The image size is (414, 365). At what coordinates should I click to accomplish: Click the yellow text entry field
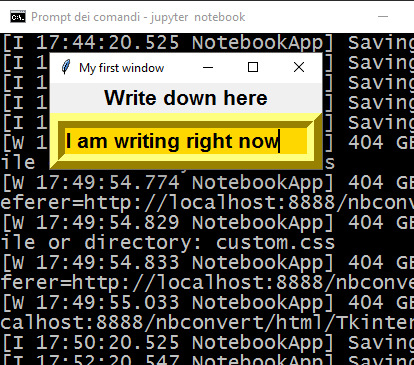tap(186, 141)
